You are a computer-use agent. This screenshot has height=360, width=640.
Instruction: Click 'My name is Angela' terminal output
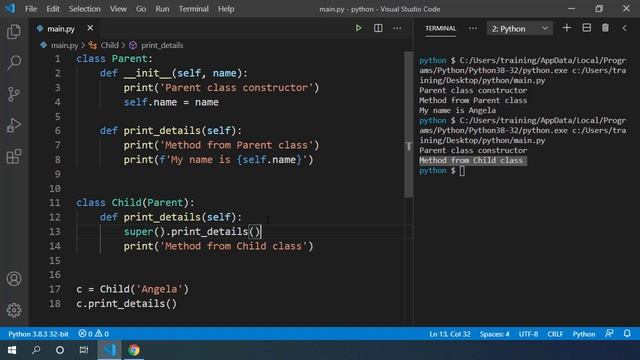(x=458, y=110)
